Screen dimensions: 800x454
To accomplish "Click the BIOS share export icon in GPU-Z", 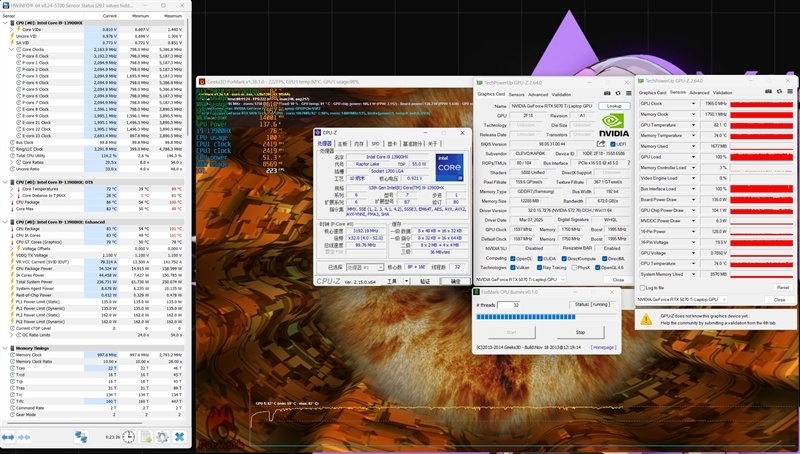I will click(x=601, y=144).
